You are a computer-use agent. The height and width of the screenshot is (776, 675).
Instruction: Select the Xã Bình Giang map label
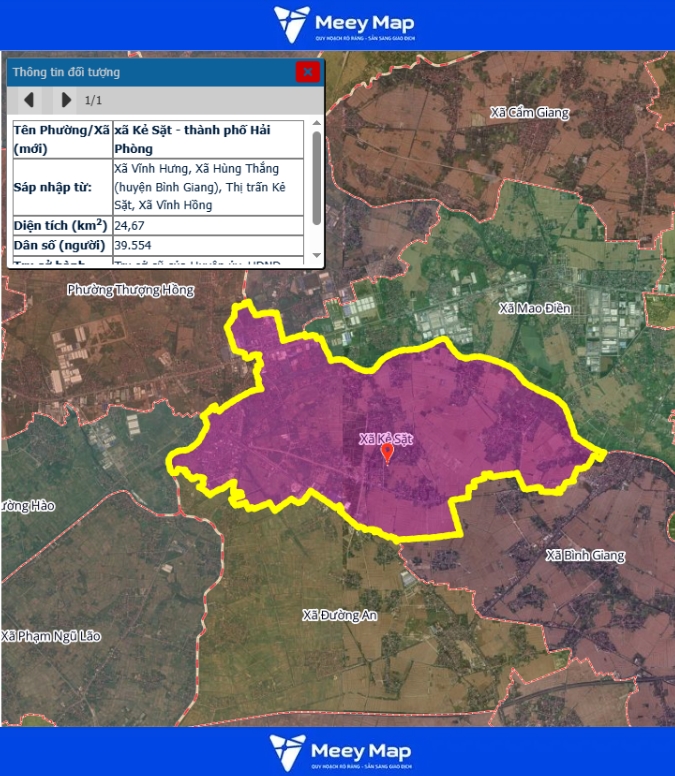coord(585,555)
